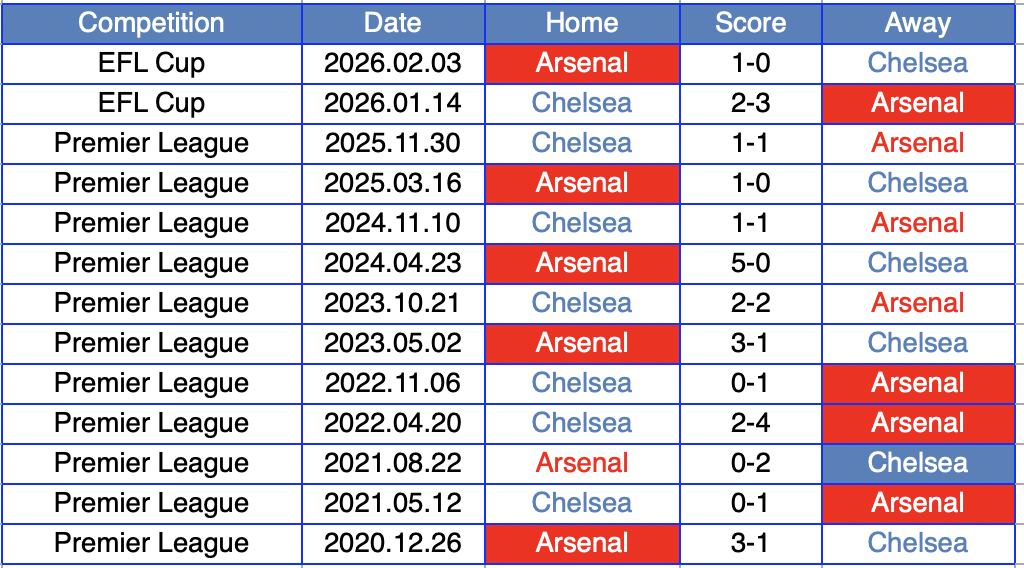Click the Away column header
Screen dimensions: 1024x568
tap(917, 23)
